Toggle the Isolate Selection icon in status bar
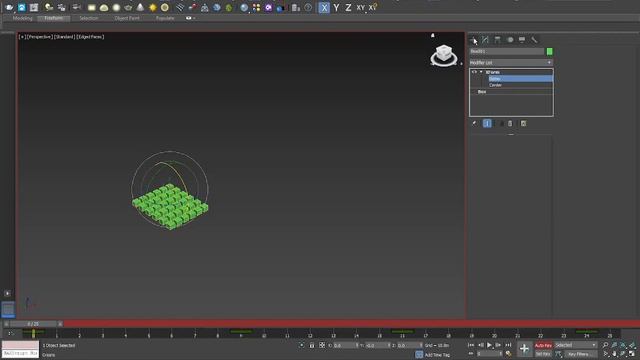Viewport: 640px width, 360px height. (x=302, y=345)
